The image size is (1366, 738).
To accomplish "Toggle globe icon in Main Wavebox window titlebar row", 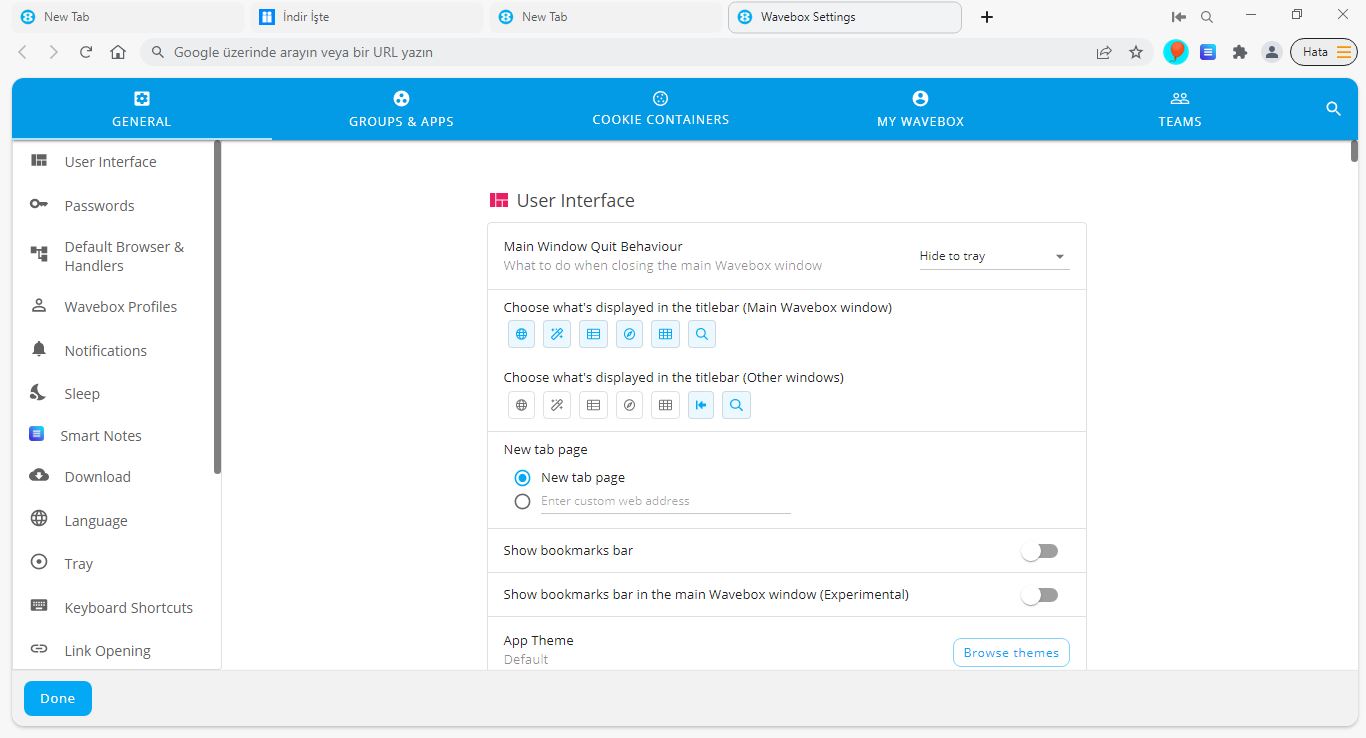I will pos(521,335).
